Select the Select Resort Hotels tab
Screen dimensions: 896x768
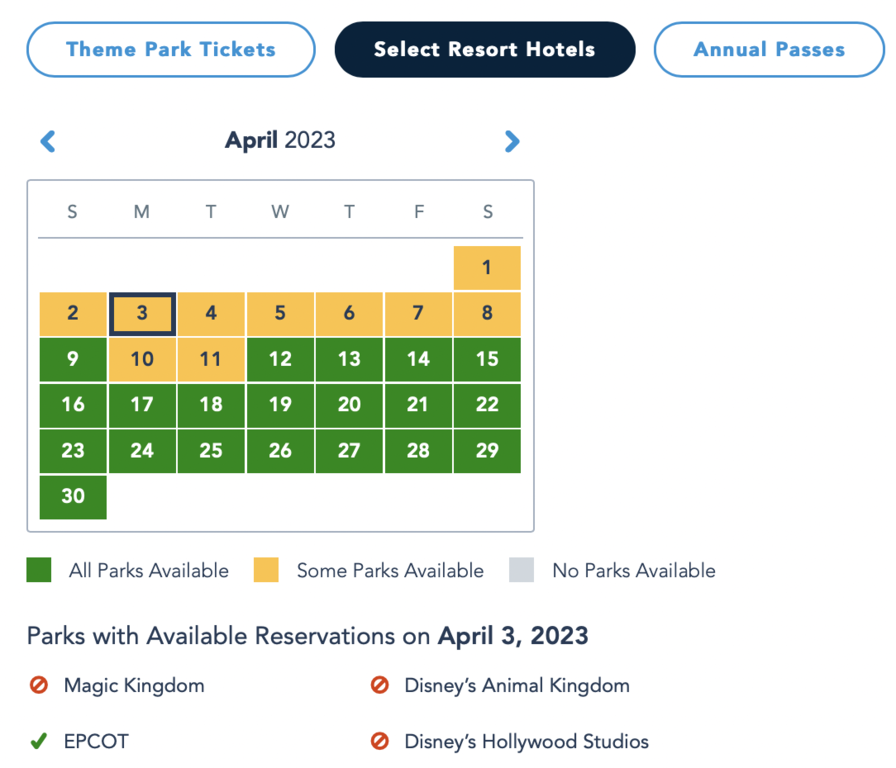click(484, 49)
